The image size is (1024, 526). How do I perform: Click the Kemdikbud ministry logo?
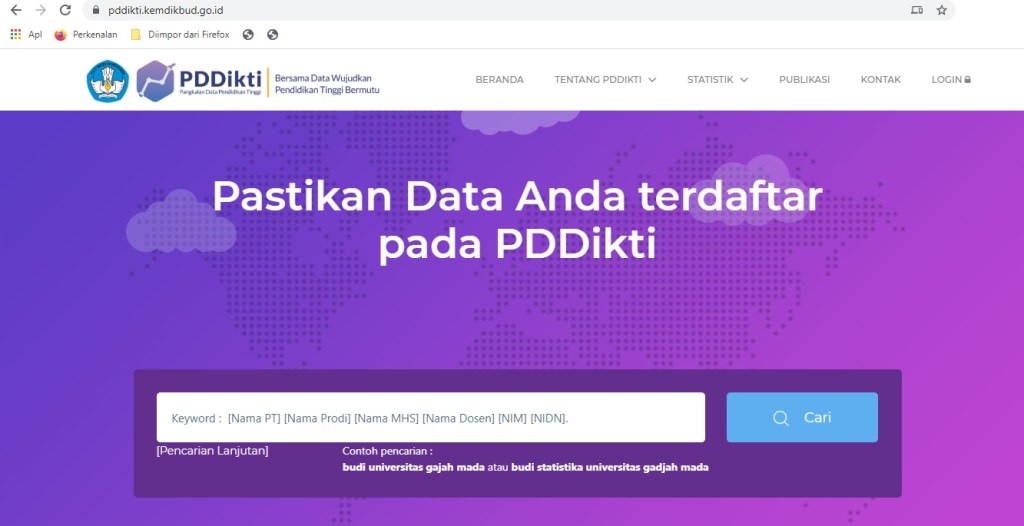(x=108, y=81)
